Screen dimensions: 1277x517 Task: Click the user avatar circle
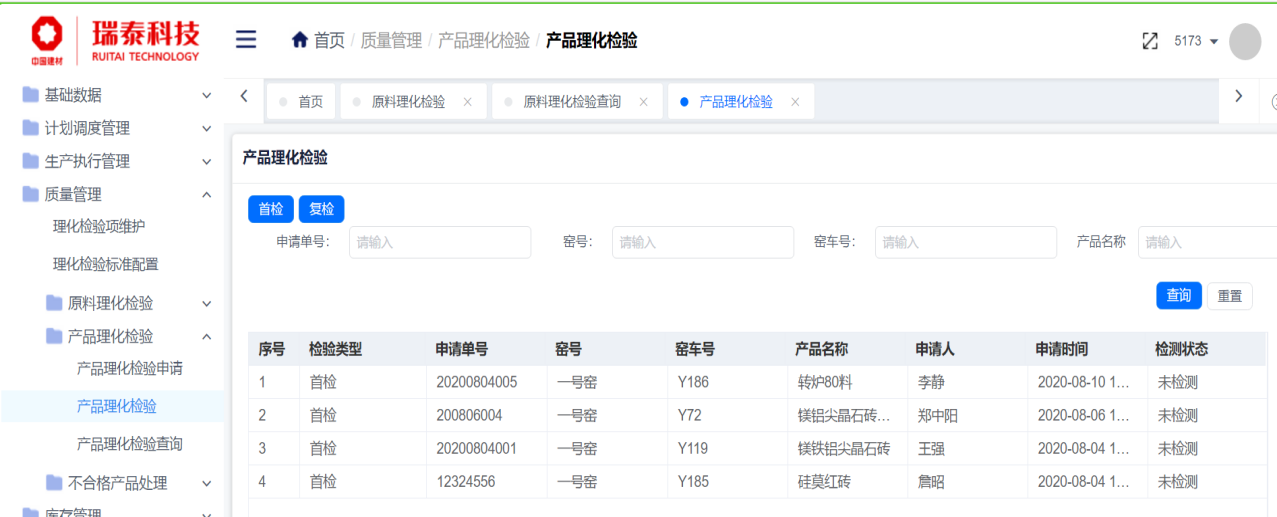[x=1244, y=41]
